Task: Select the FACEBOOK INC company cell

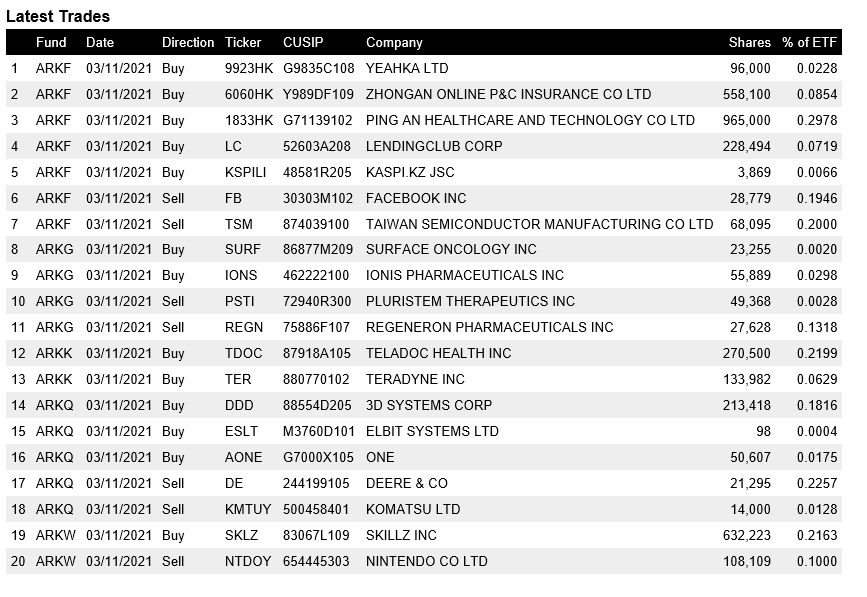Action: click(x=416, y=198)
